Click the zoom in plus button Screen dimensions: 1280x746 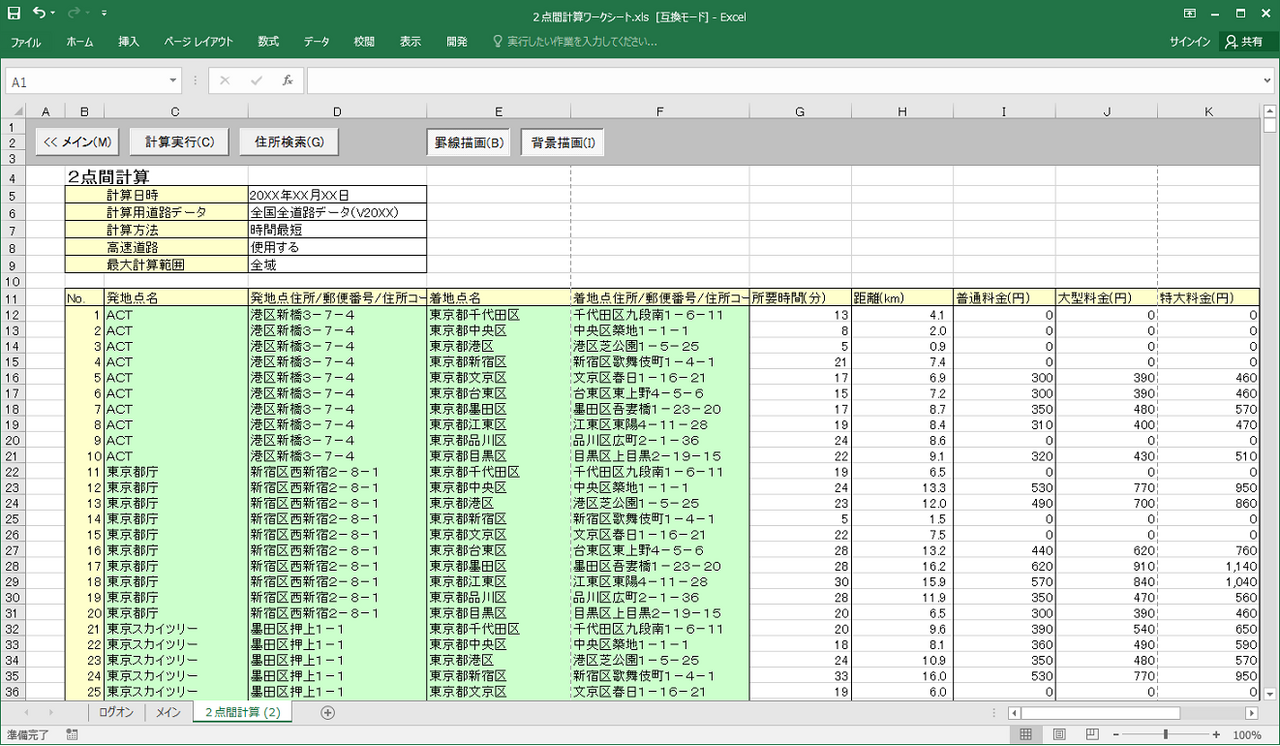[1218, 735]
